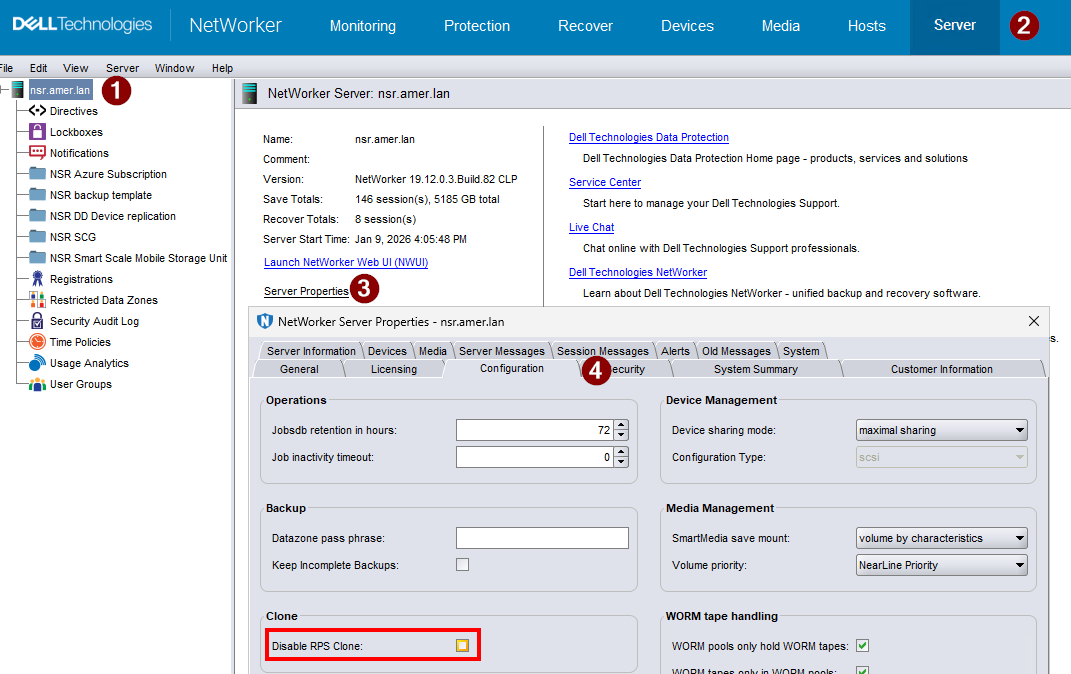Decrease Jobsdb retention in hours value
This screenshot has height=674, width=1071.
click(621, 436)
